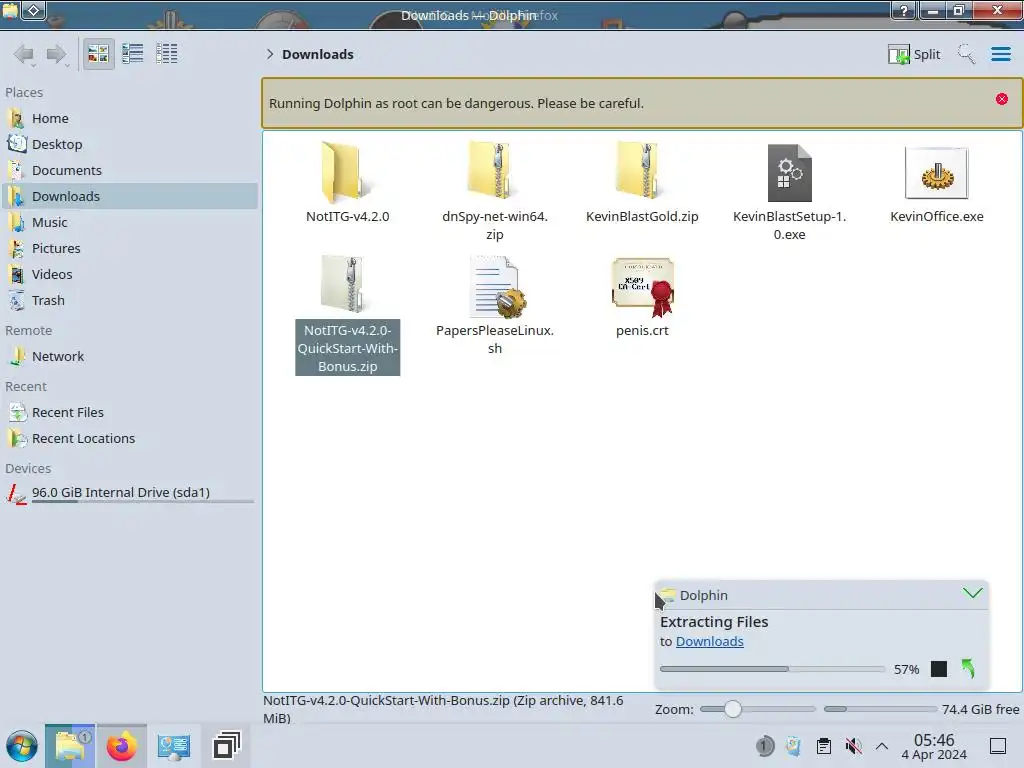Image resolution: width=1024 pixels, height=768 pixels.
Task: Click the green arrow icon beside stop
Action: pos(968,669)
